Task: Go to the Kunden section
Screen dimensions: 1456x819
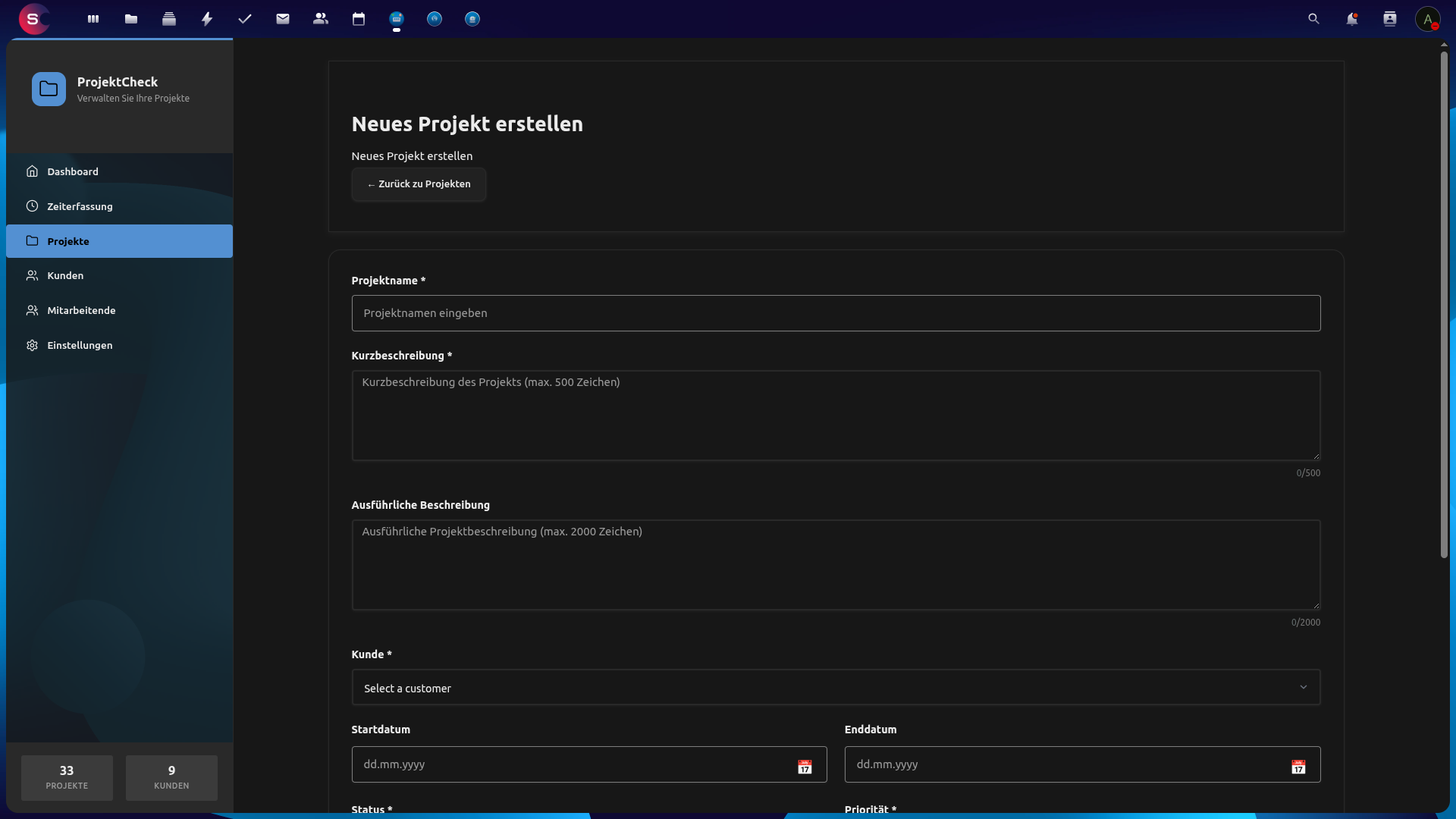Action: (x=64, y=275)
